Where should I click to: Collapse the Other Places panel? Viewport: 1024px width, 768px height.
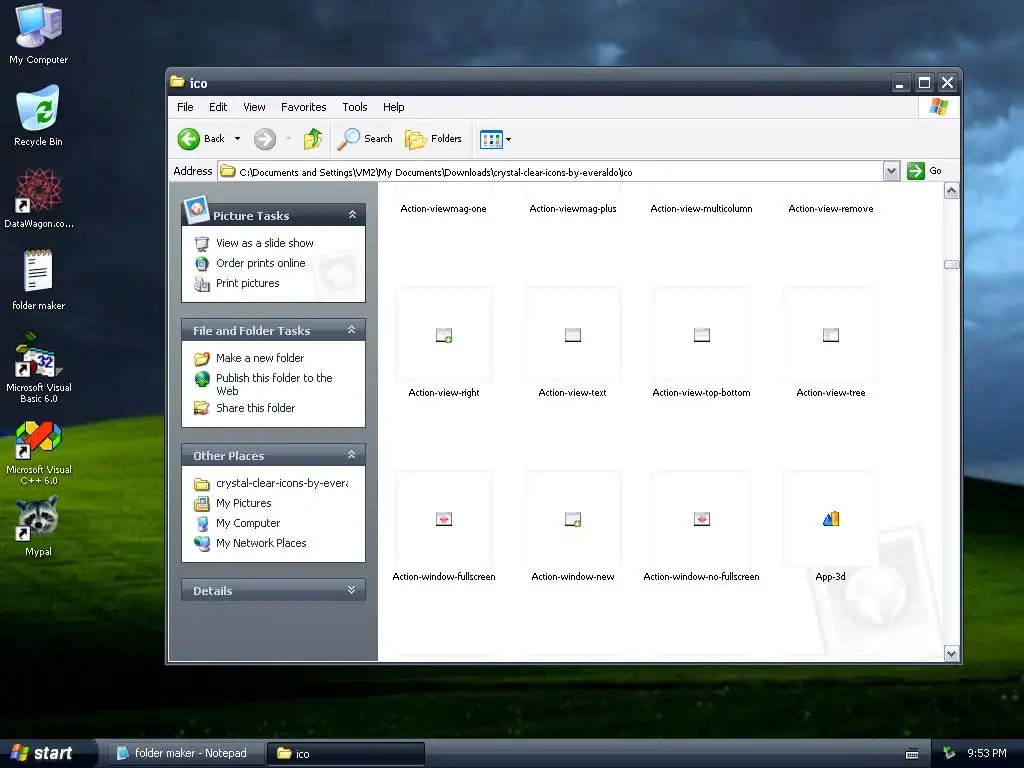[351, 455]
